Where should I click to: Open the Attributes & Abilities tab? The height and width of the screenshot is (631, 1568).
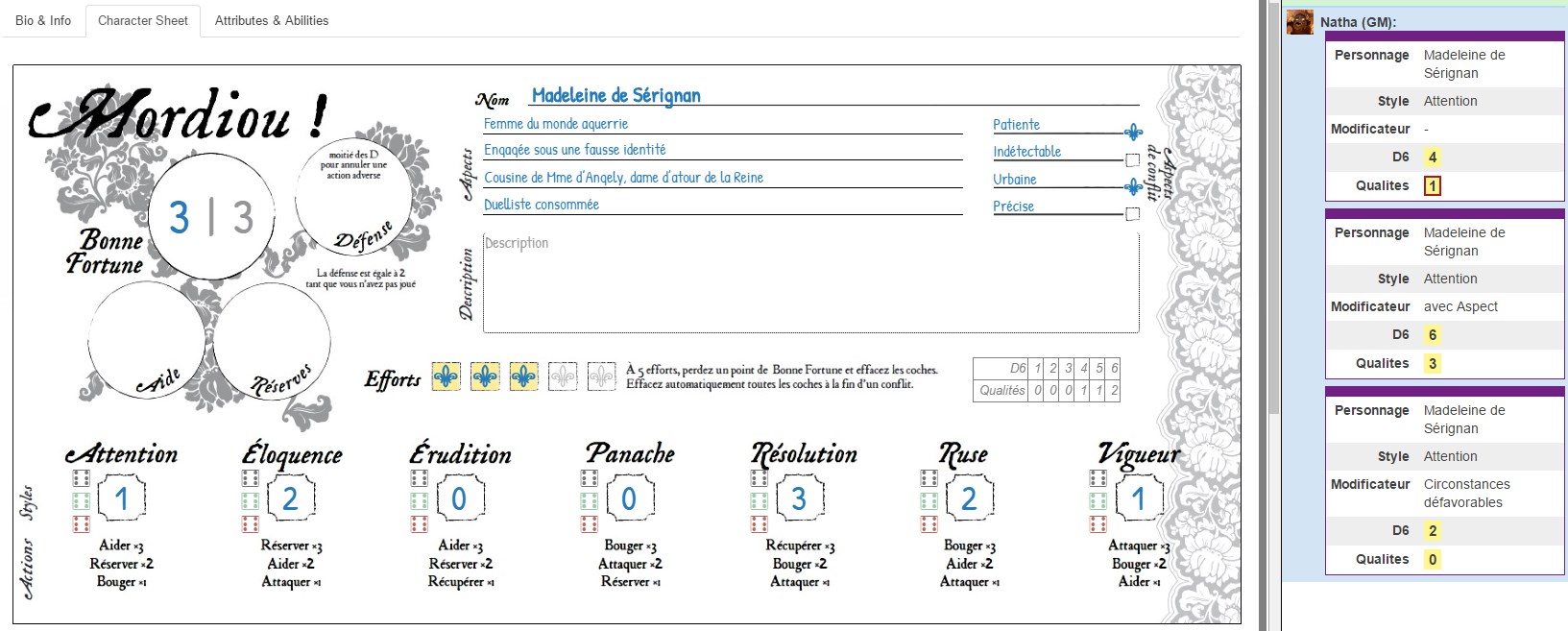click(272, 20)
